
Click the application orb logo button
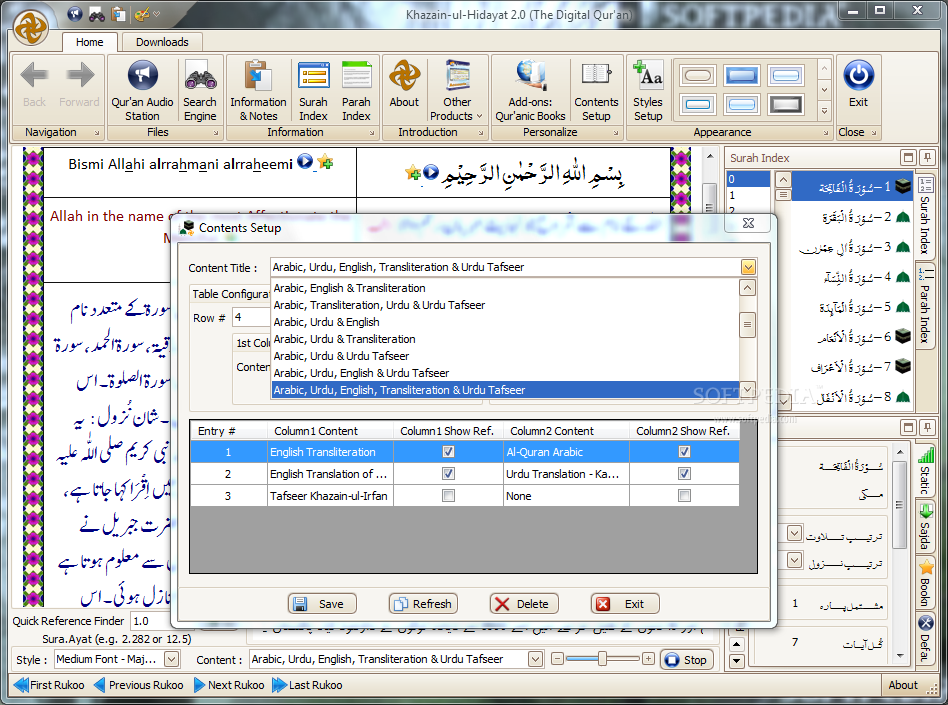pos(31,27)
